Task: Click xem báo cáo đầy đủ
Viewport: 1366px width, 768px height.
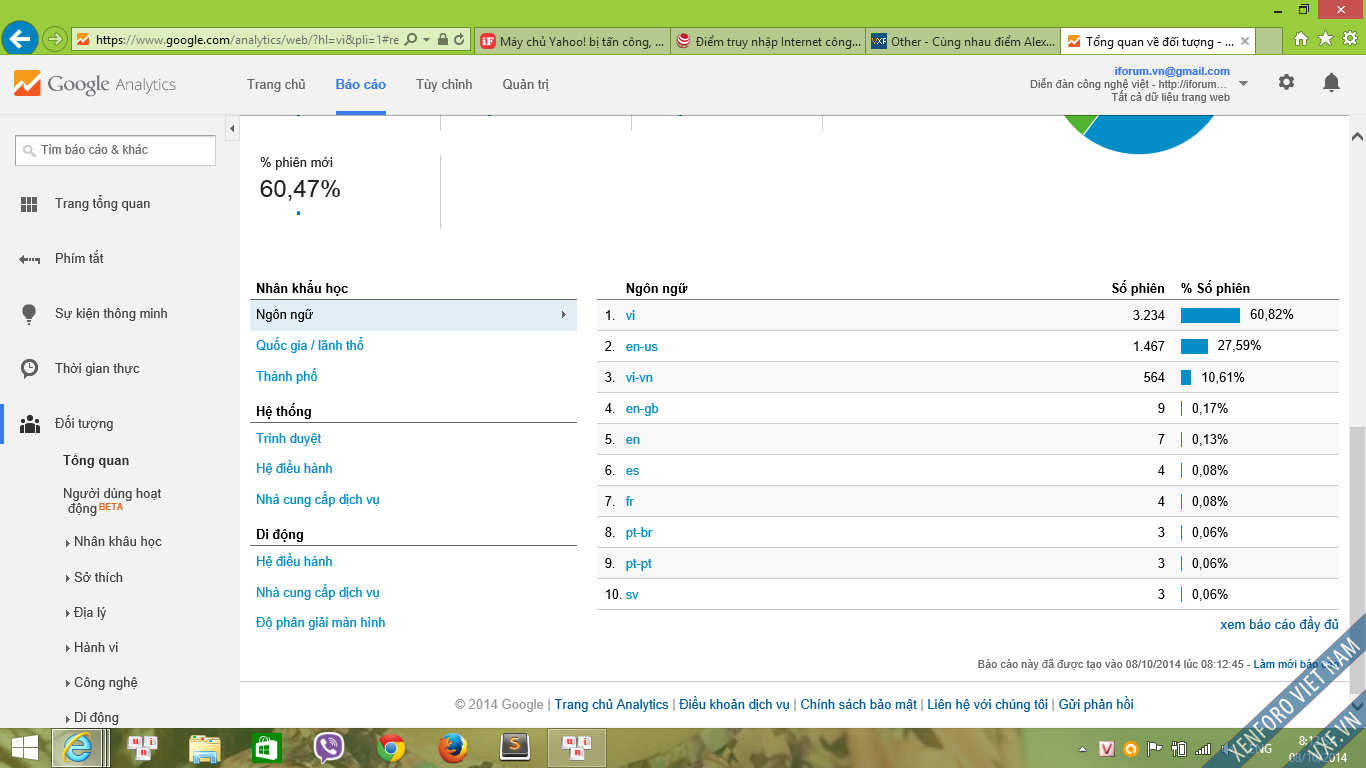Action: click(1279, 625)
